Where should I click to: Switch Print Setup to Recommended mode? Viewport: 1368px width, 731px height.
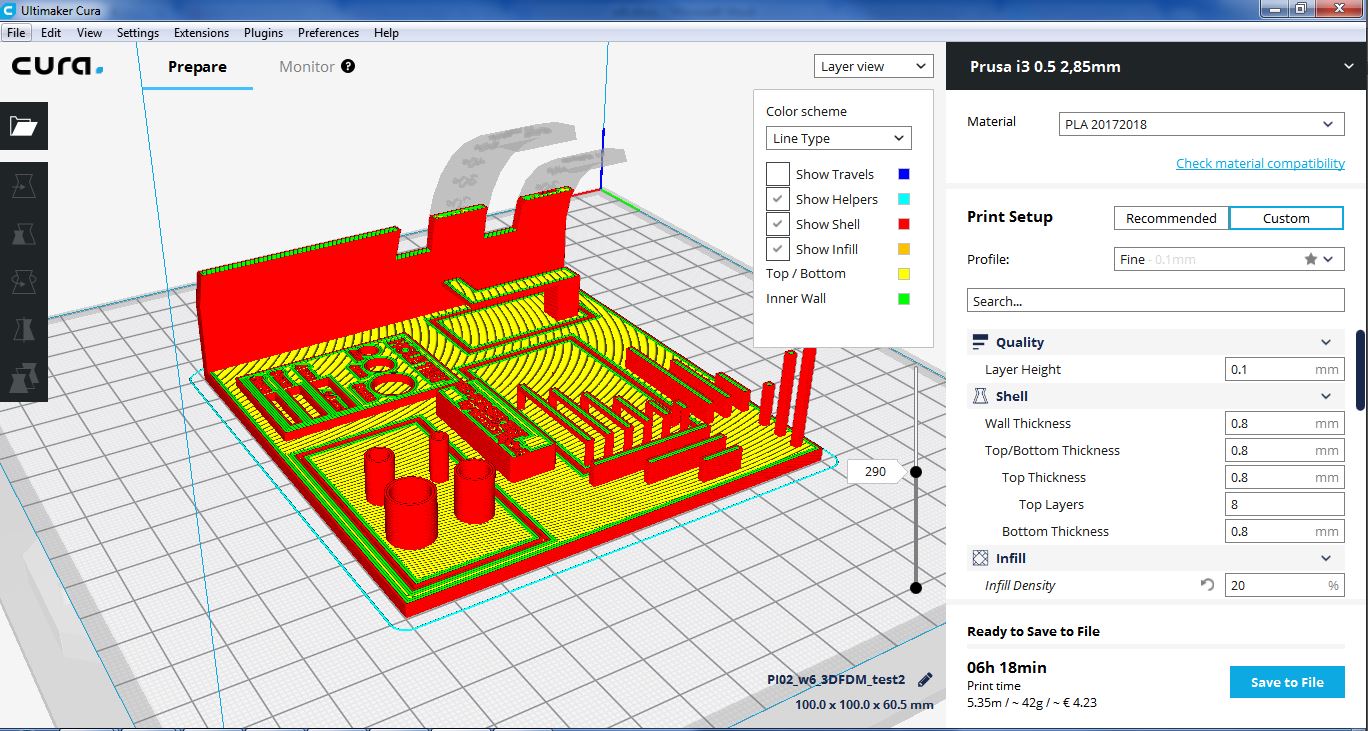1171,218
